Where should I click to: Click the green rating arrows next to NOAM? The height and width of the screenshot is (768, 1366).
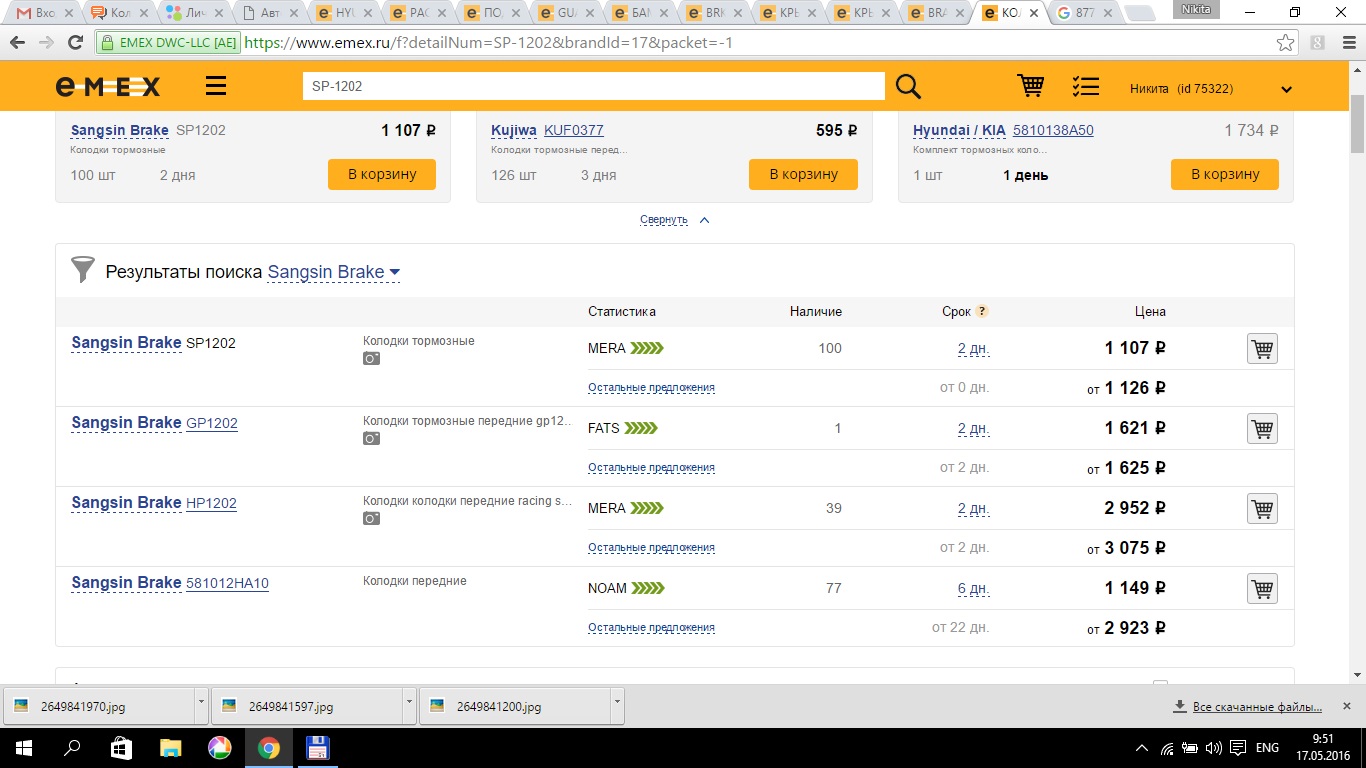pyautogui.click(x=648, y=588)
